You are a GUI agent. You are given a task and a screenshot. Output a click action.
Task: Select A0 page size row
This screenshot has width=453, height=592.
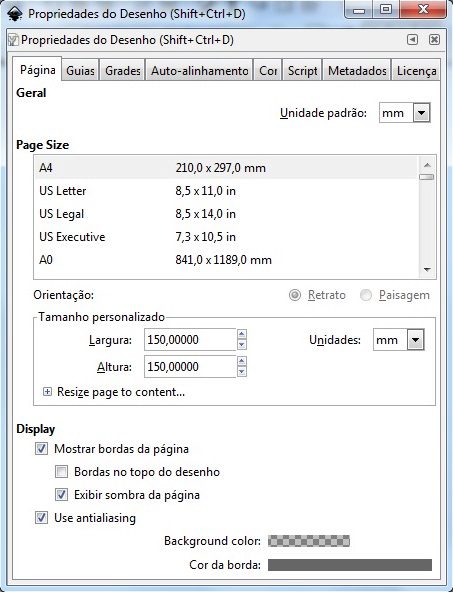226,260
